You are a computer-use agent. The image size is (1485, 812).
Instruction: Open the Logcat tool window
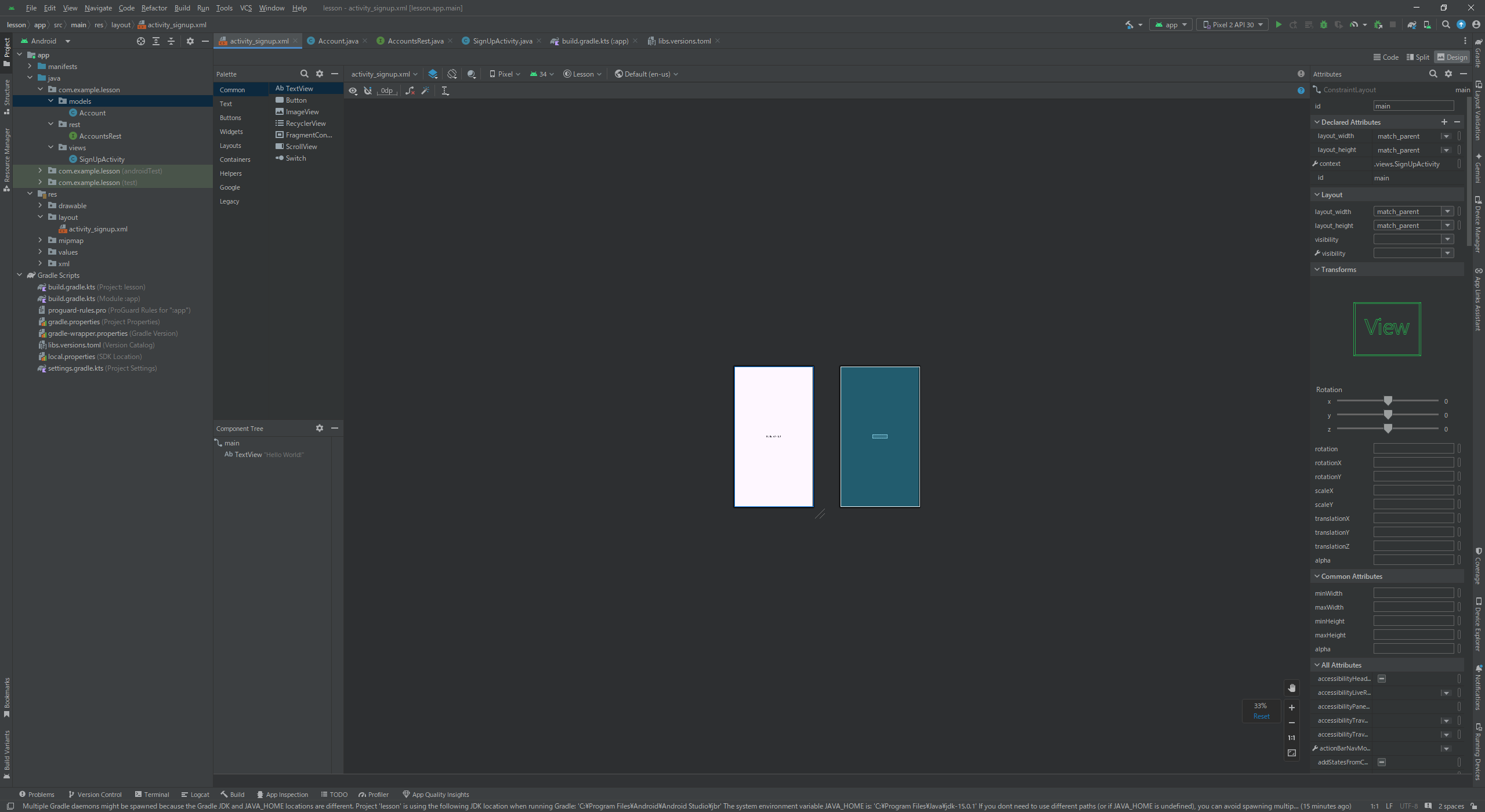coord(195,795)
